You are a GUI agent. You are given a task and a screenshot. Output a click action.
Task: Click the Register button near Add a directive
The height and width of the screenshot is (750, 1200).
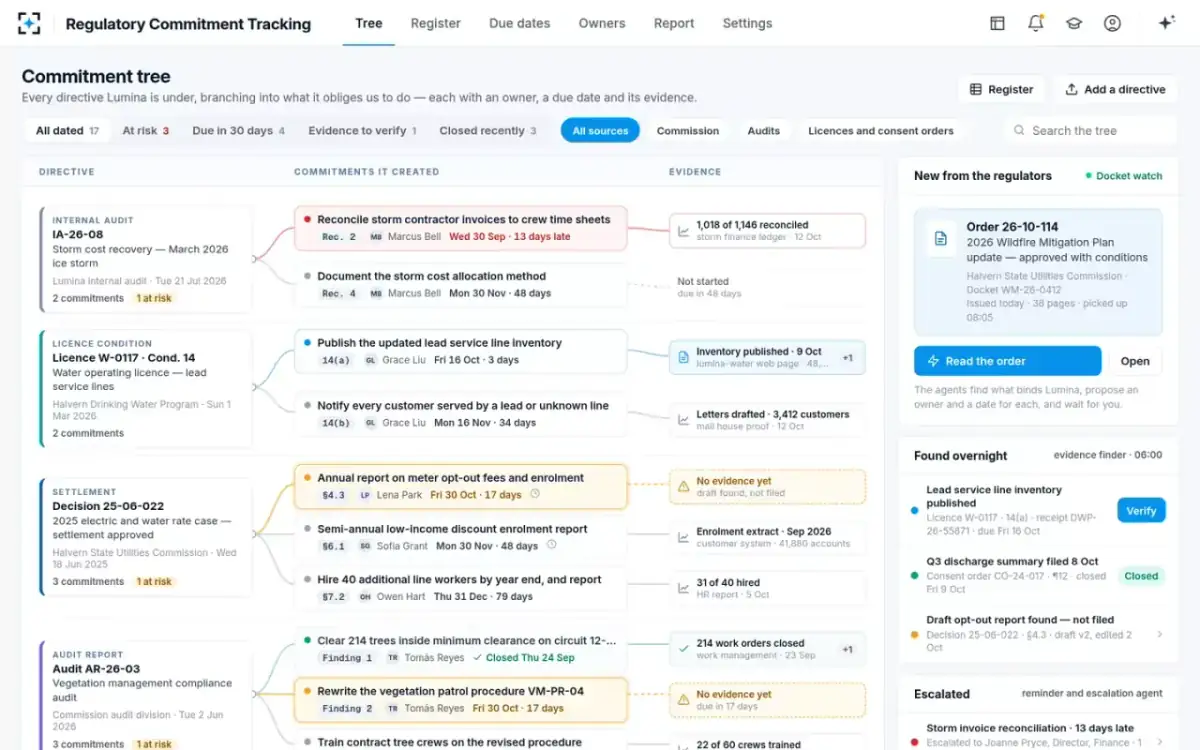pos(1002,89)
